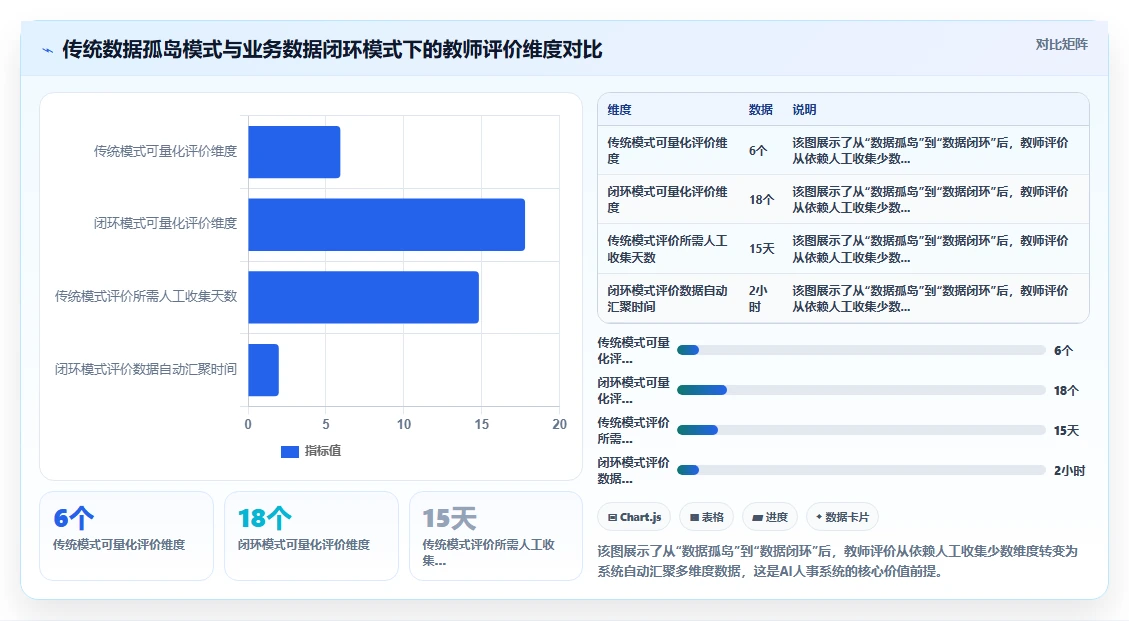Viewport: 1129px width, 621px height.
Task: Click the 闭环模式可量化评价维度 chart bar
Action: coord(387,225)
